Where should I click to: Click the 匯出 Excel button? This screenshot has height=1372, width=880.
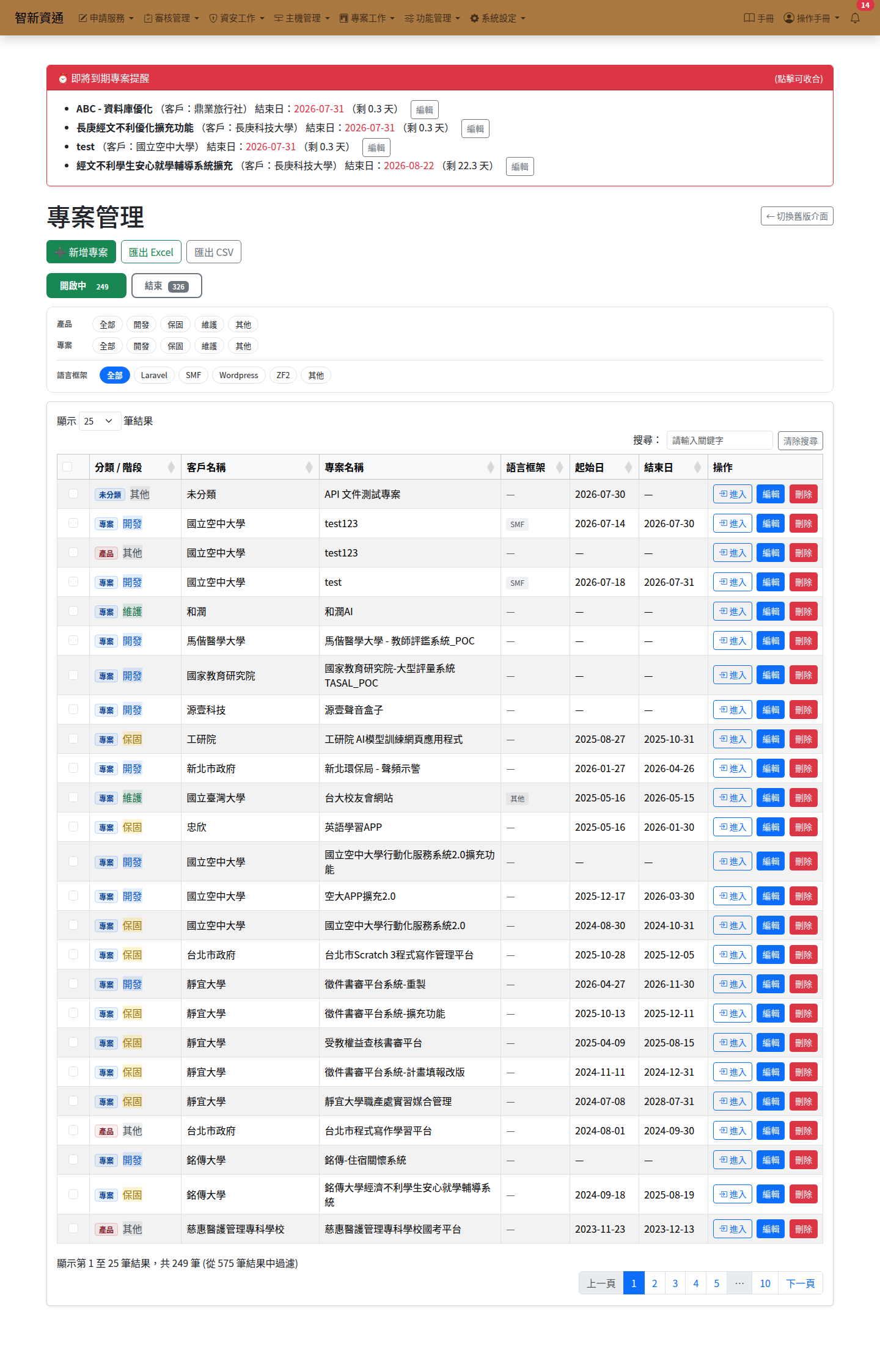tap(151, 252)
